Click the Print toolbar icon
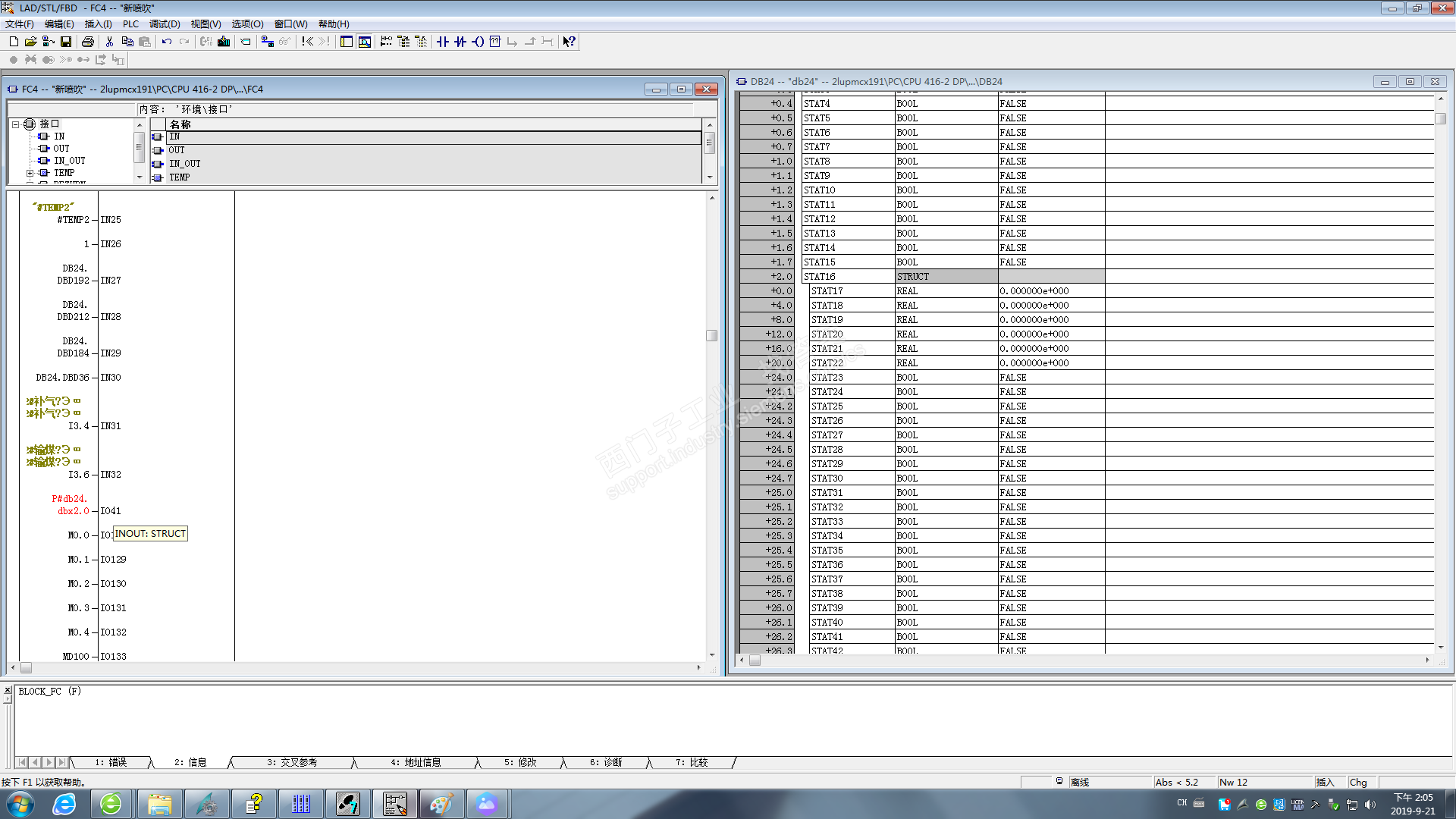The height and width of the screenshot is (819, 1456). tap(88, 42)
